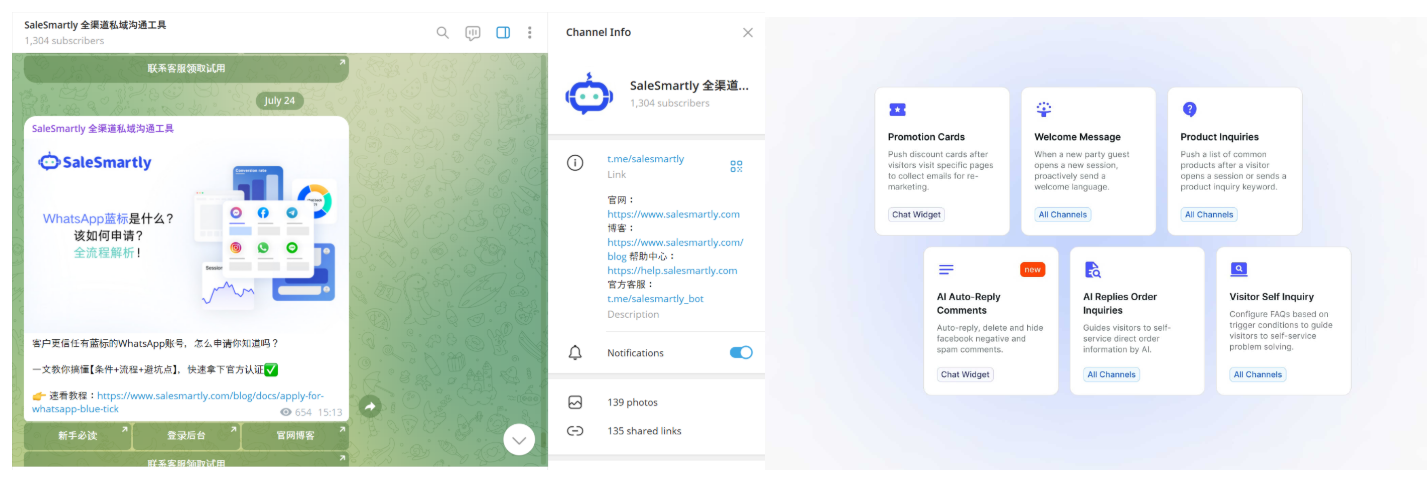Jump to bottom with the down-chevron button
This screenshot has height=484, width=1427.
[x=519, y=439]
